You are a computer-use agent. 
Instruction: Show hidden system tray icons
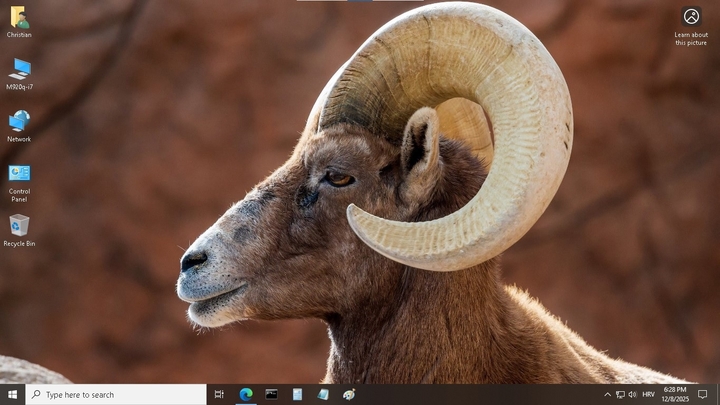607,394
